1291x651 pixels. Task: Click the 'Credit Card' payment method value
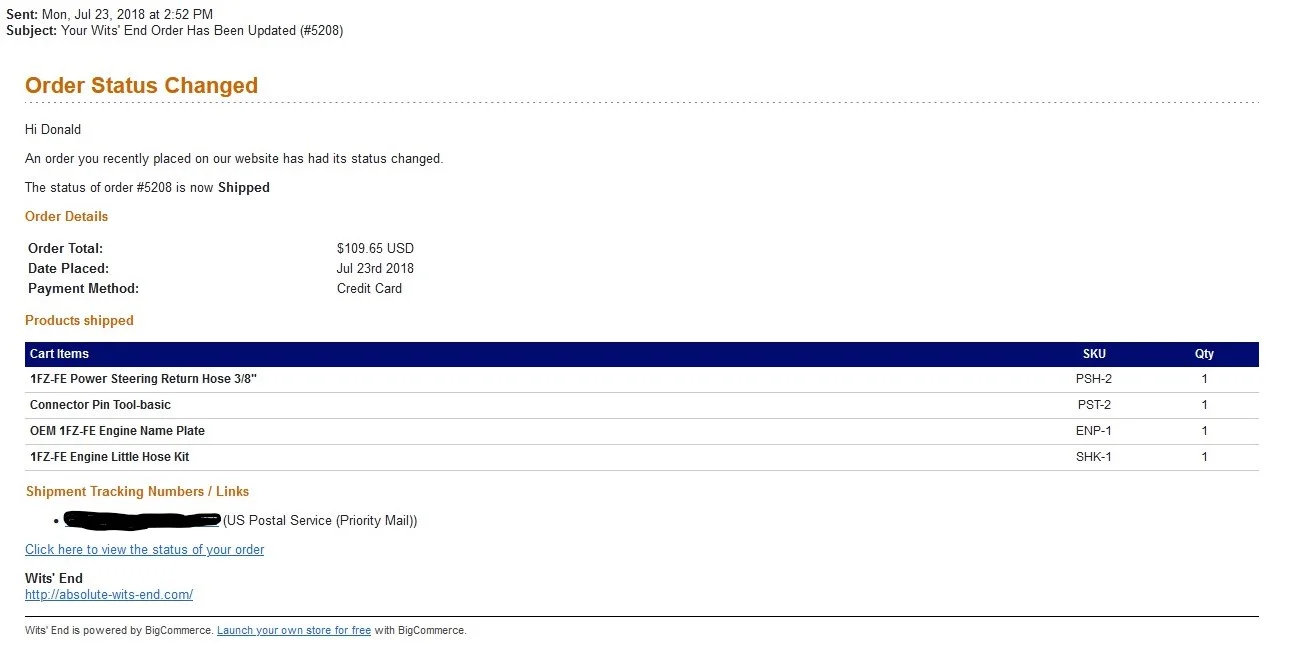pos(369,289)
